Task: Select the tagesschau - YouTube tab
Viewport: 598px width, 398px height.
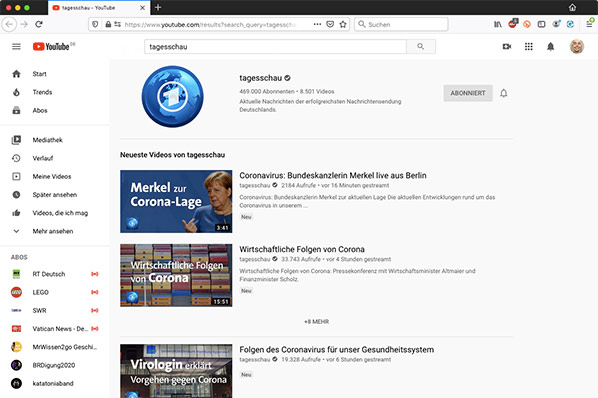Action: pyautogui.click(x=99, y=8)
